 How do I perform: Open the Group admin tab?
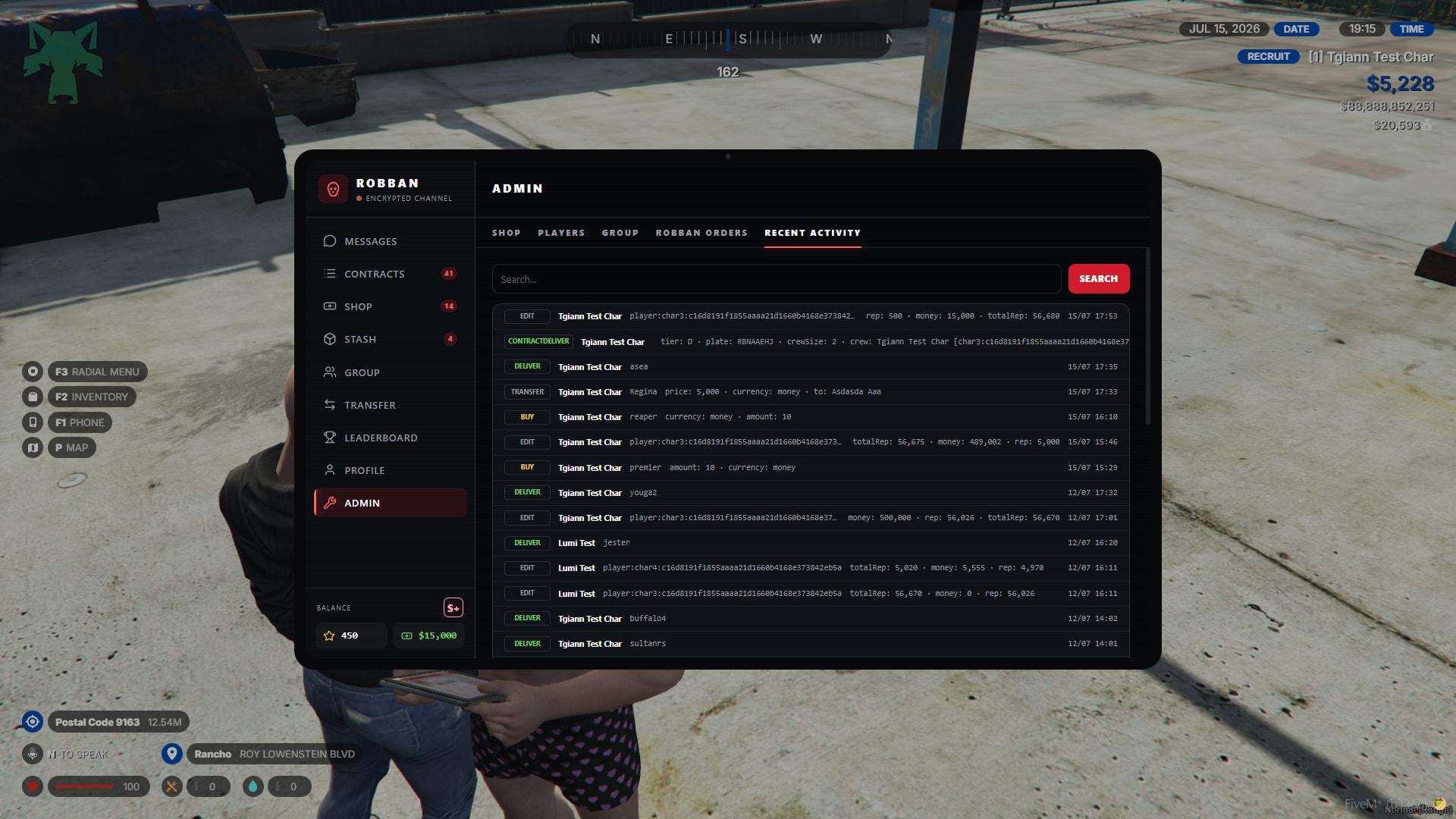(x=620, y=233)
